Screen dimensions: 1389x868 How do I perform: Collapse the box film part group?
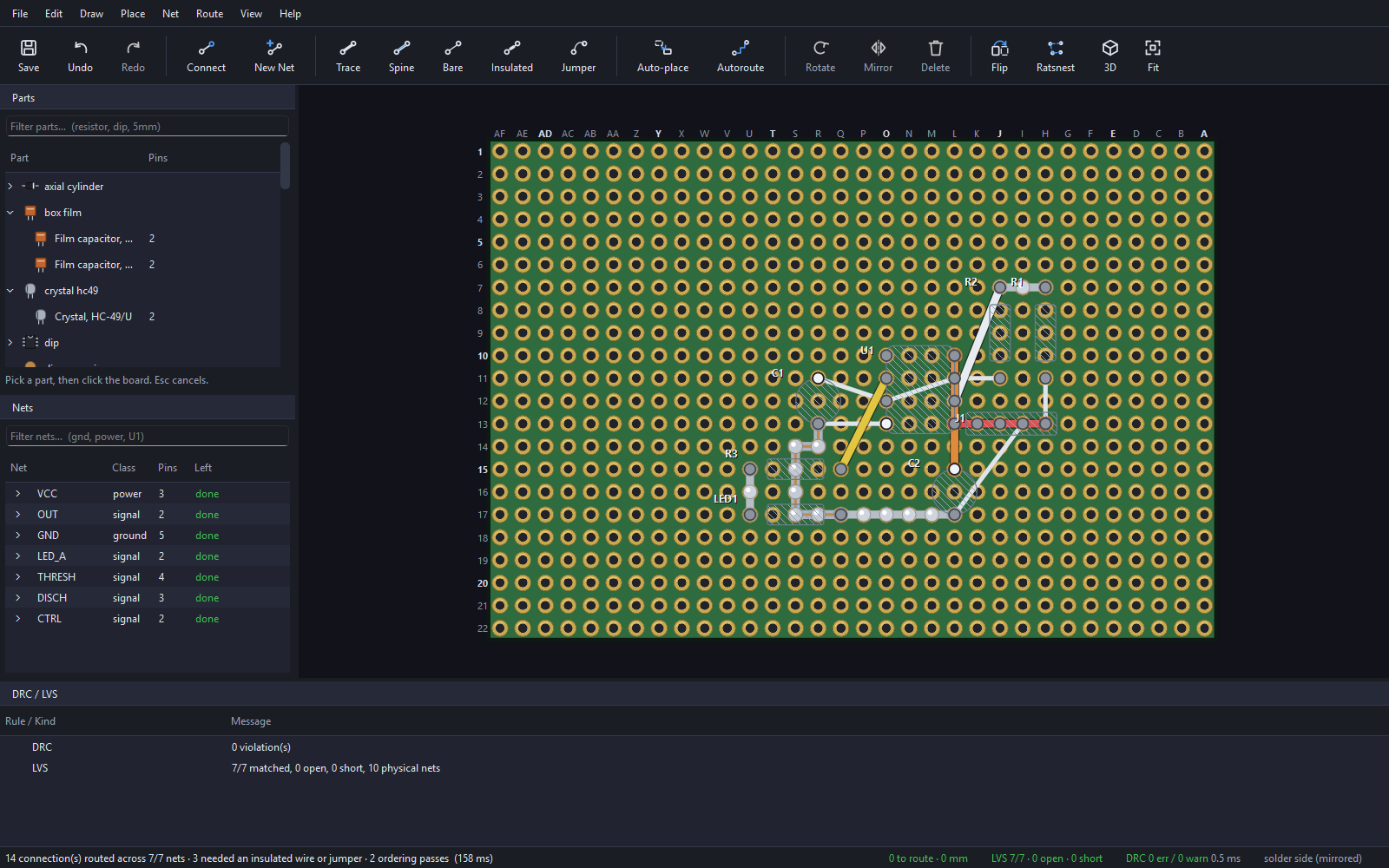tap(10, 213)
